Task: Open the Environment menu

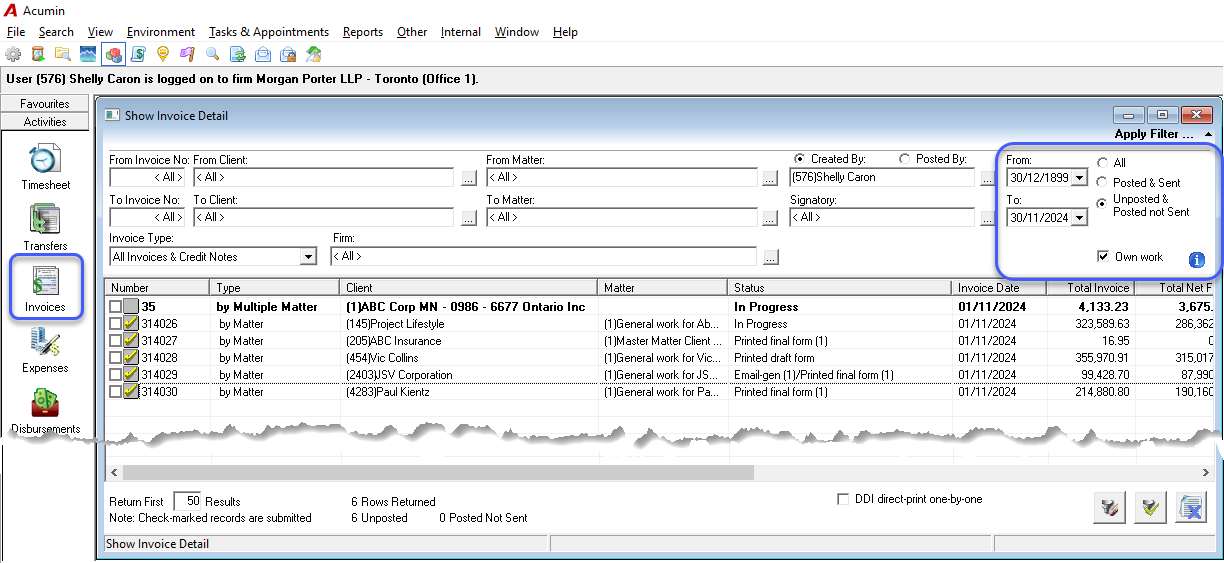Action: pyautogui.click(x=161, y=32)
